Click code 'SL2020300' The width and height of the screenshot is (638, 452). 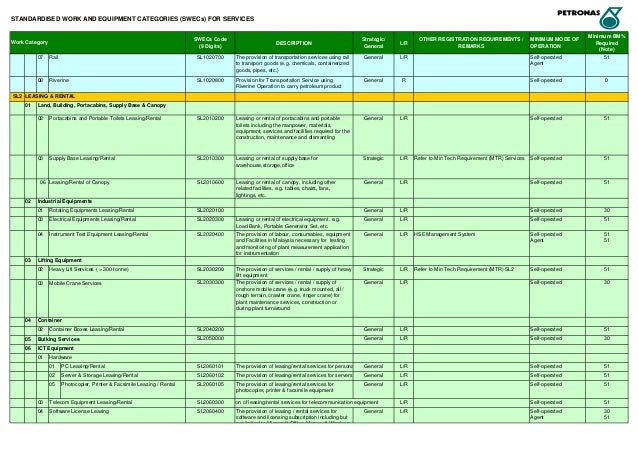(x=210, y=219)
